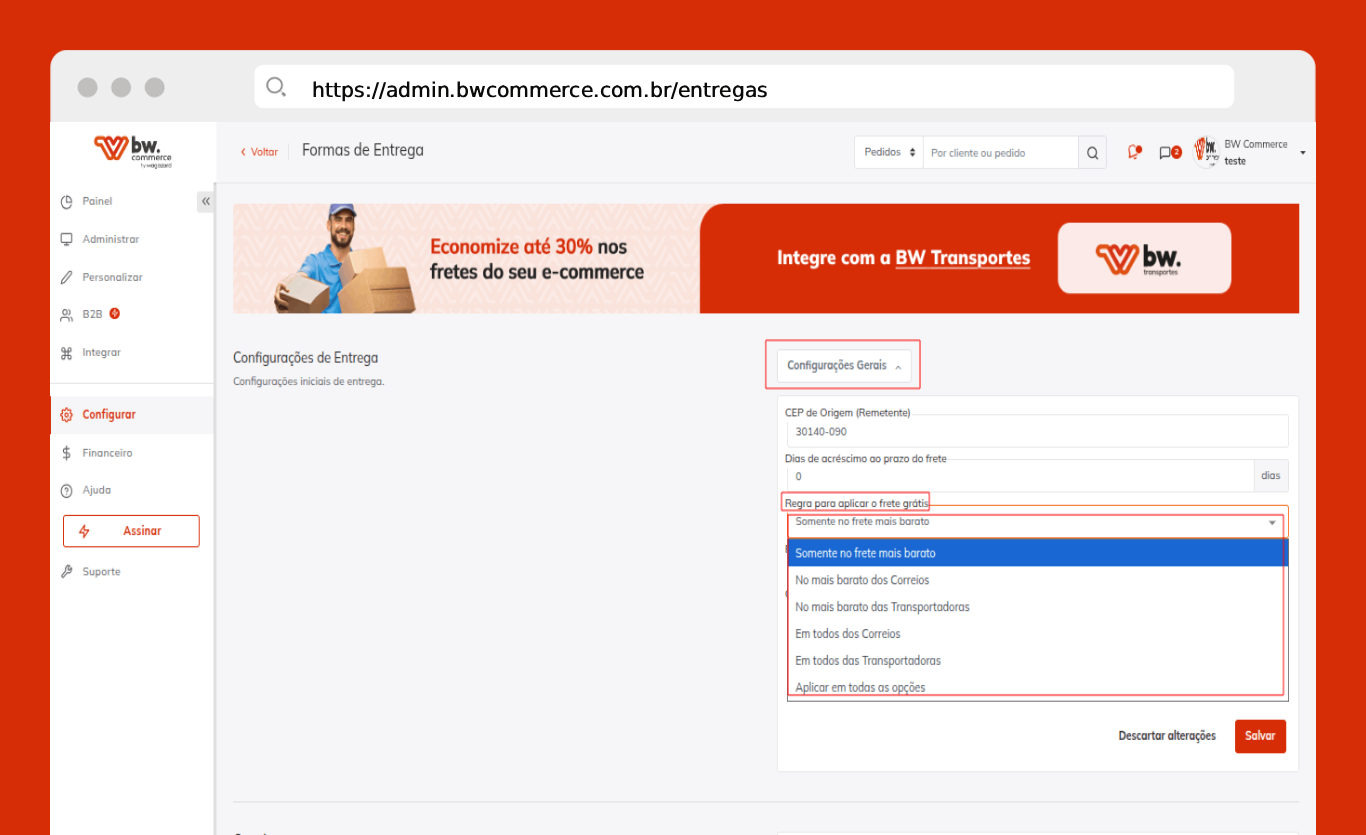1366x835 pixels.
Task: Click the Configurar gear icon
Action: click(67, 415)
